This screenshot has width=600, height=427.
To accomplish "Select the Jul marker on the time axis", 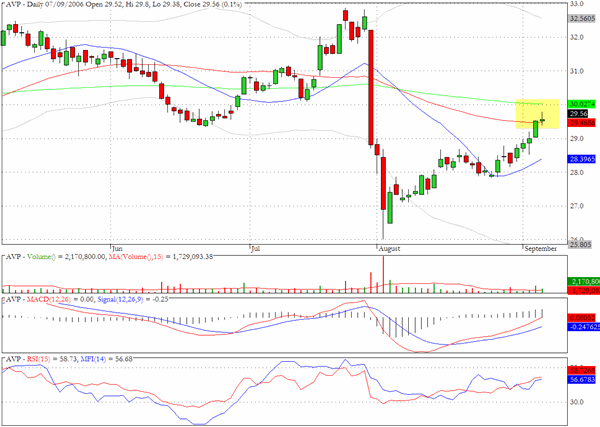I will 255,248.
